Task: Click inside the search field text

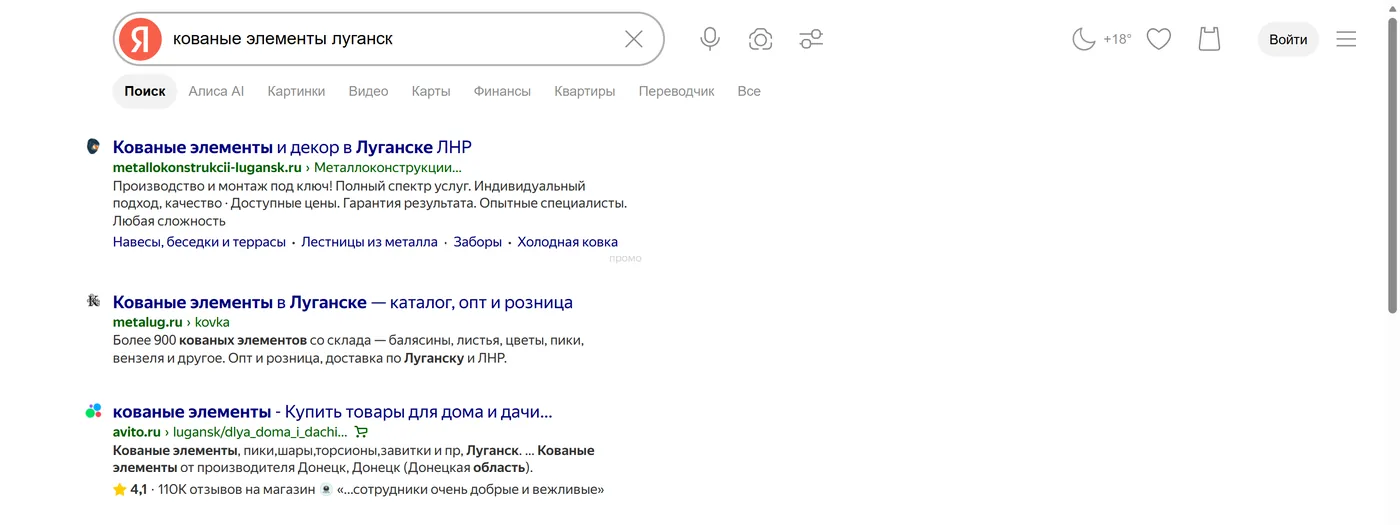Action: (x=283, y=39)
